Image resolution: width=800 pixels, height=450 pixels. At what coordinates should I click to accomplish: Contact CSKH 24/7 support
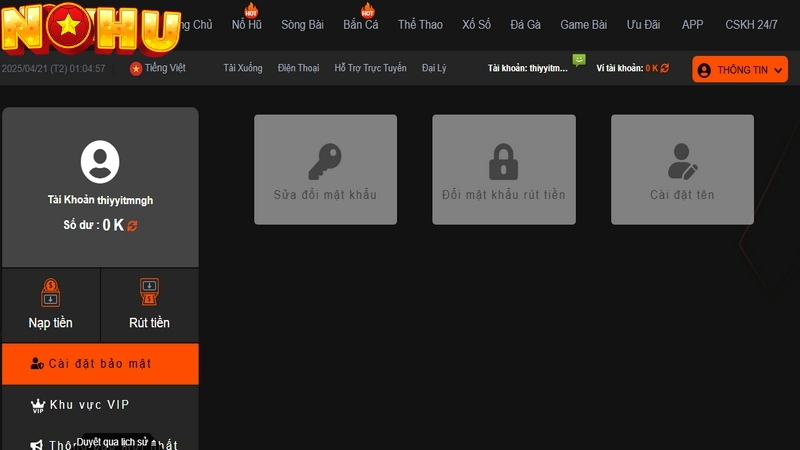(x=751, y=24)
